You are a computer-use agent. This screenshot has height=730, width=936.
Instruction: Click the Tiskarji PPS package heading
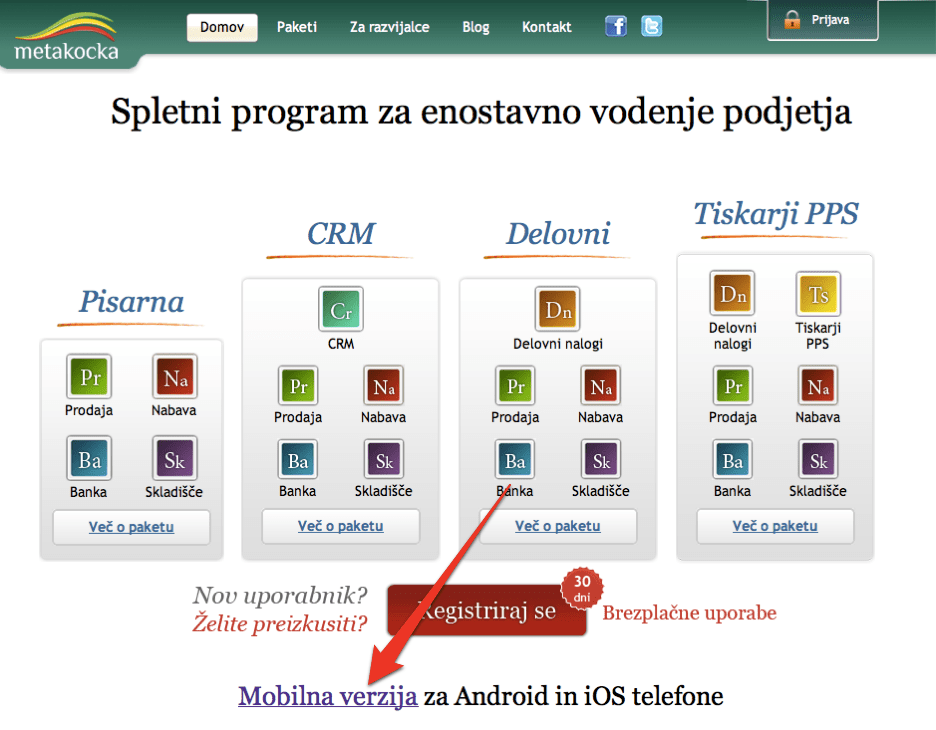pos(775,214)
